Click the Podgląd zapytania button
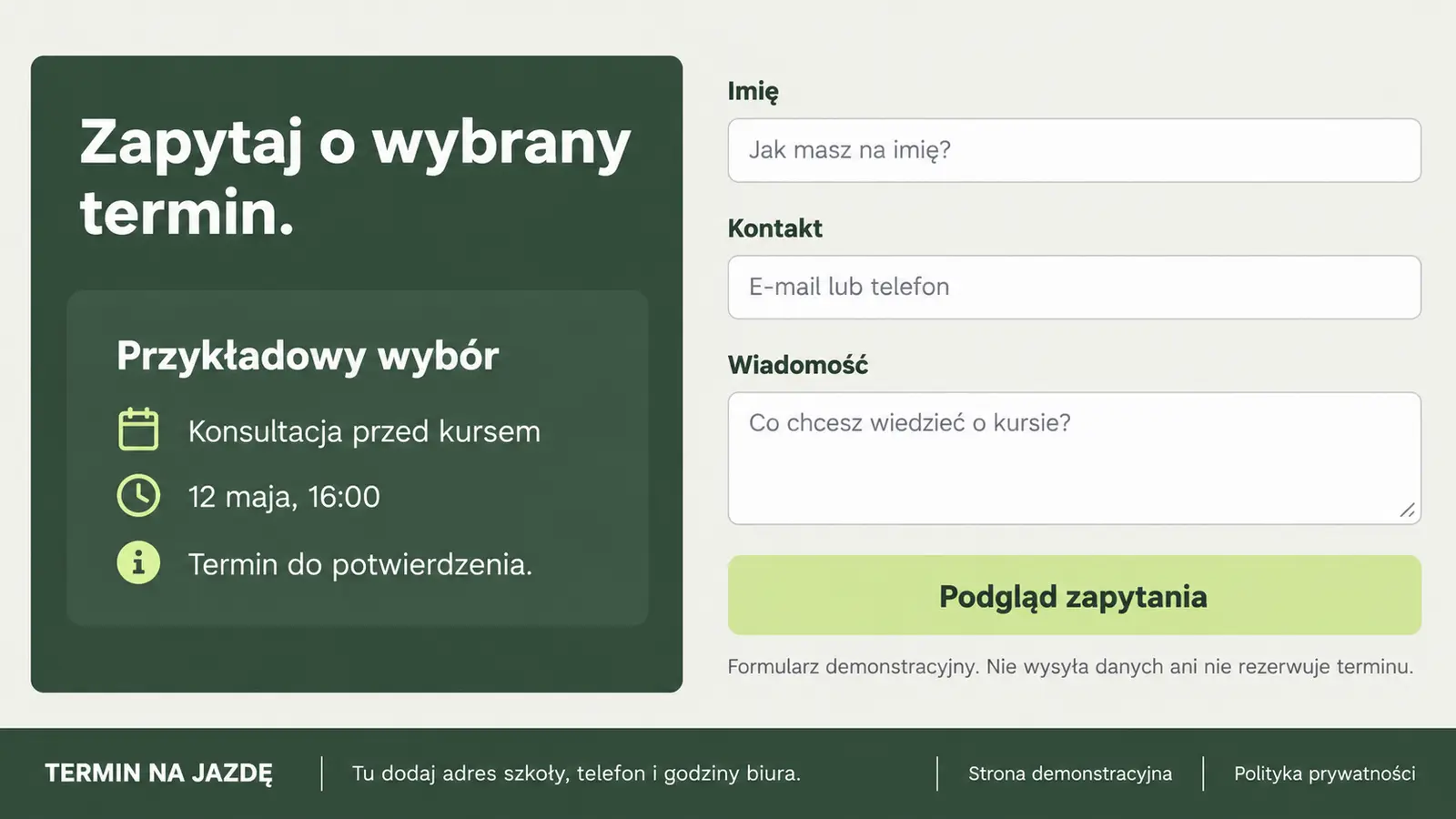 click(x=1074, y=595)
